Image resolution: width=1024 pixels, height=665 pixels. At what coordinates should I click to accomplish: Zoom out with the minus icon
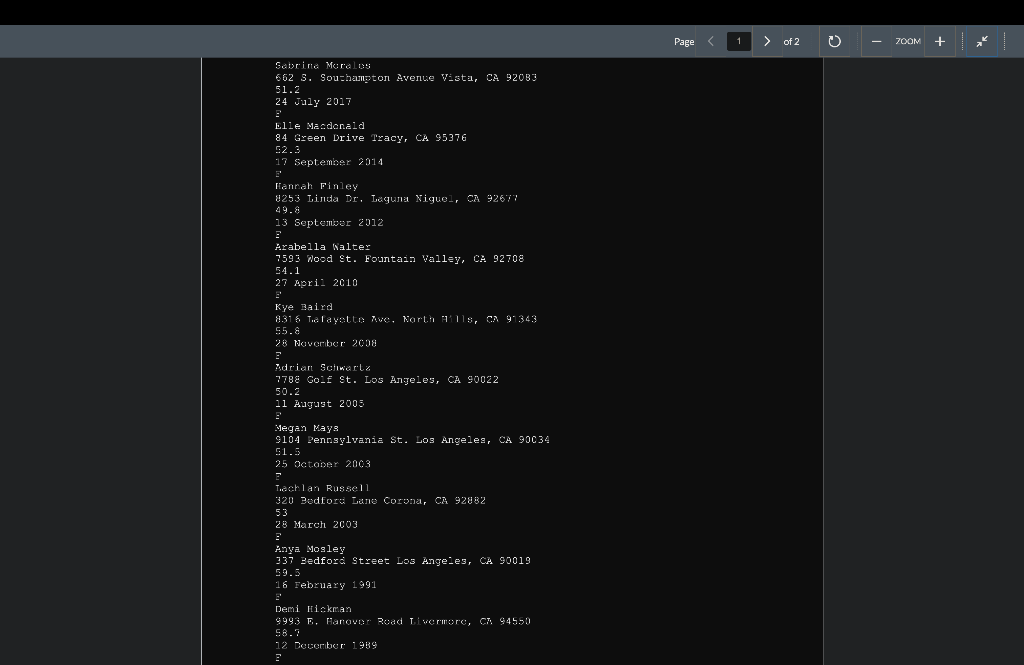tap(876, 41)
